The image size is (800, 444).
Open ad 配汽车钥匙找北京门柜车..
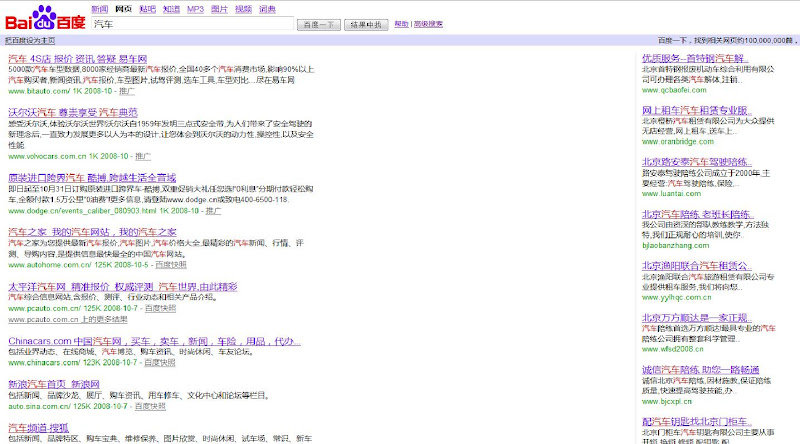point(697,422)
